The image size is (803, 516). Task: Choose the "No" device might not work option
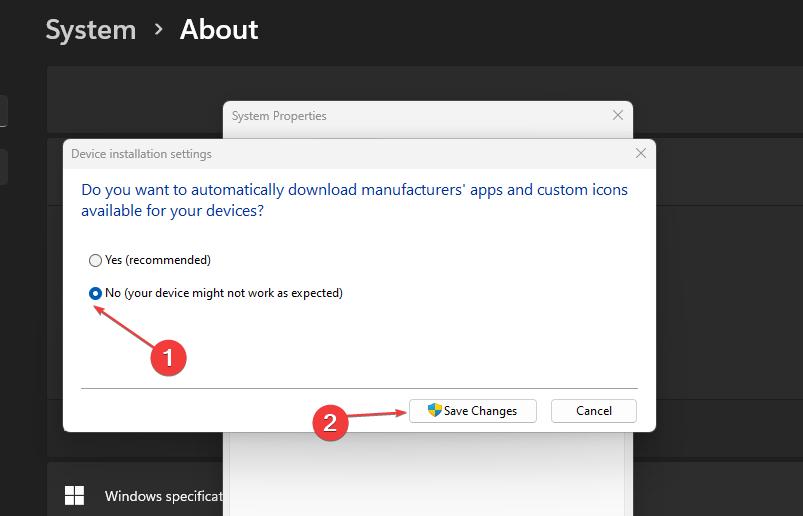(96, 293)
